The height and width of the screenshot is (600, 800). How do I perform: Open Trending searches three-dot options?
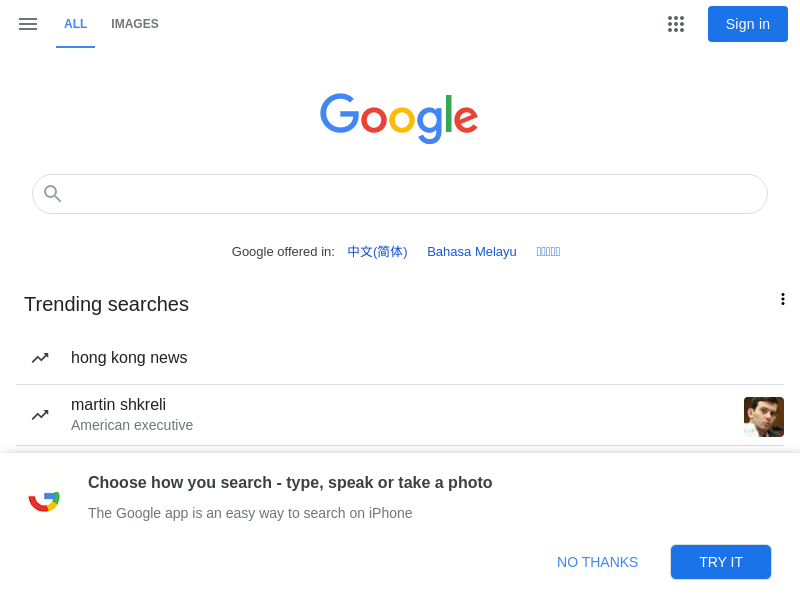coord(782,299)
